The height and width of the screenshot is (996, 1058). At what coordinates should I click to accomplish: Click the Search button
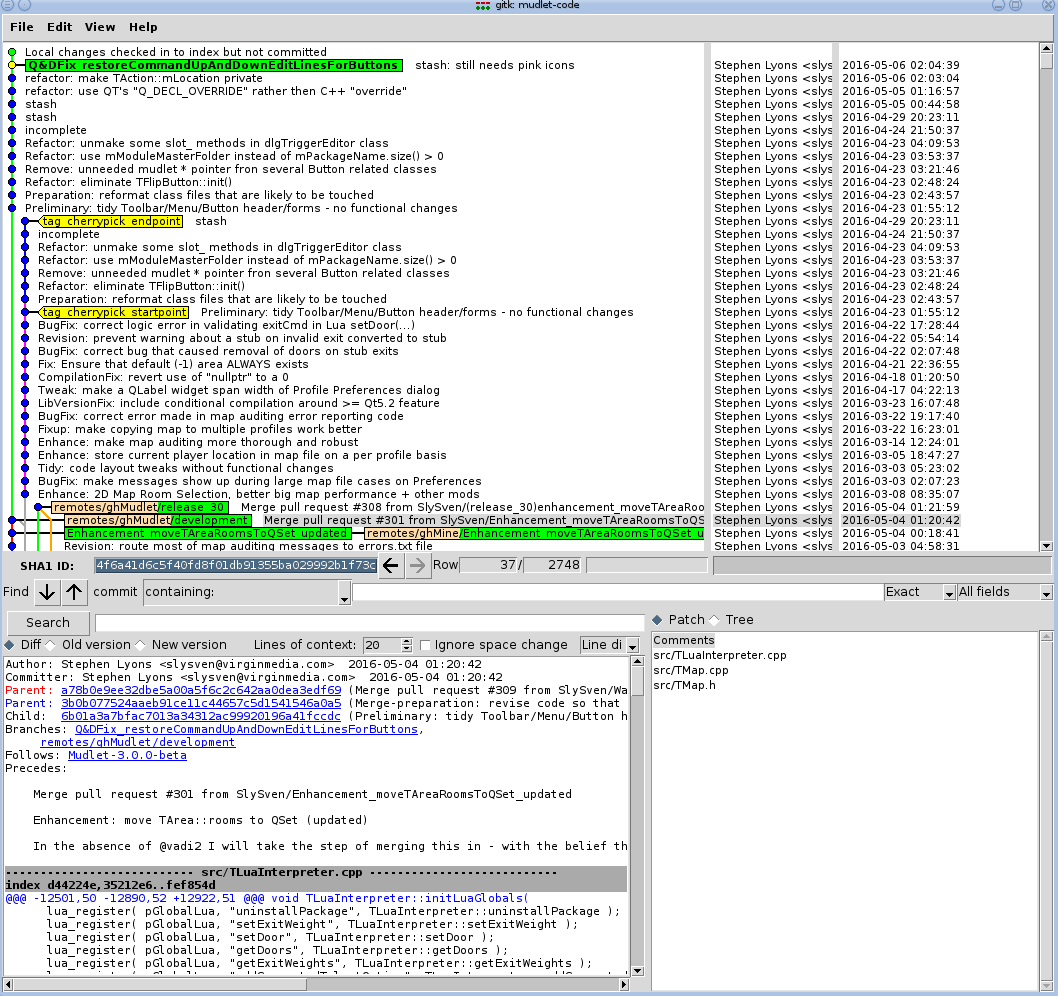click(x=48, y=623)
